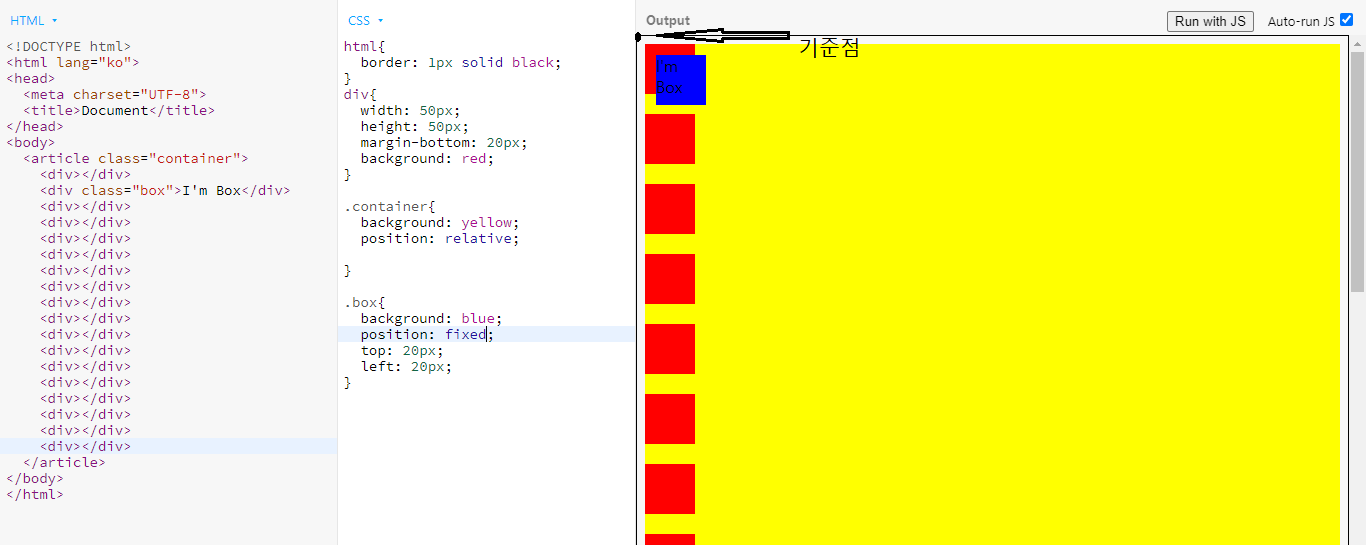This screenshot has width=1366, height=545.
Task: Click the ".container{" selector line
Action: coord(390,206)
